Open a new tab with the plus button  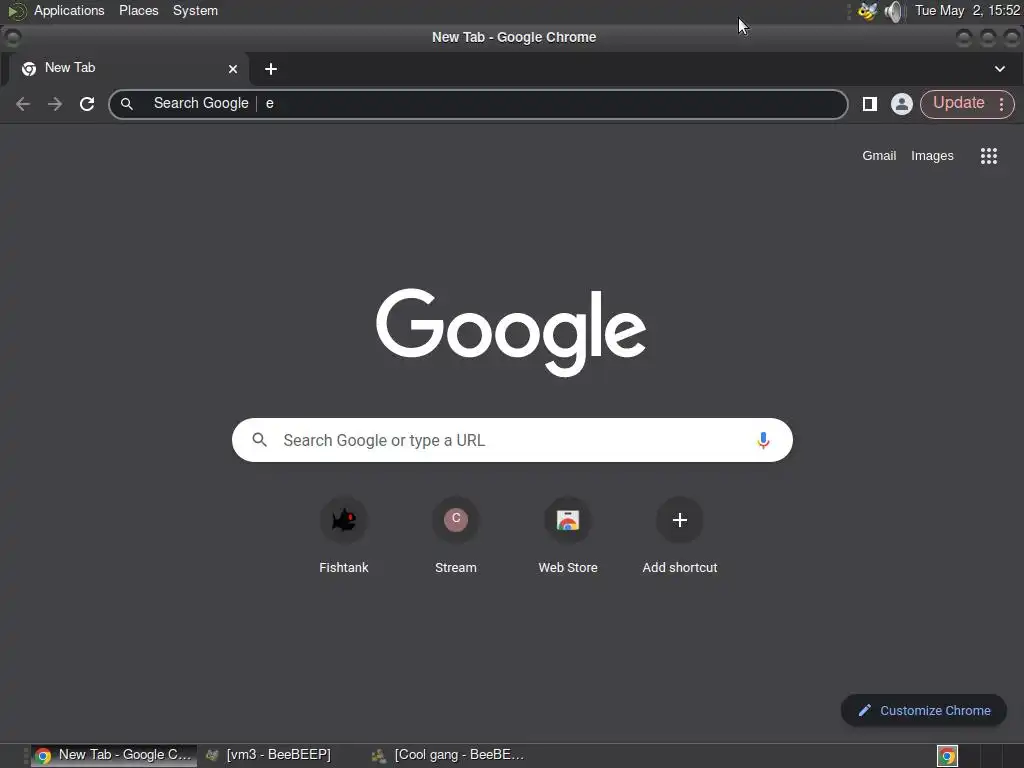point(271,69)
